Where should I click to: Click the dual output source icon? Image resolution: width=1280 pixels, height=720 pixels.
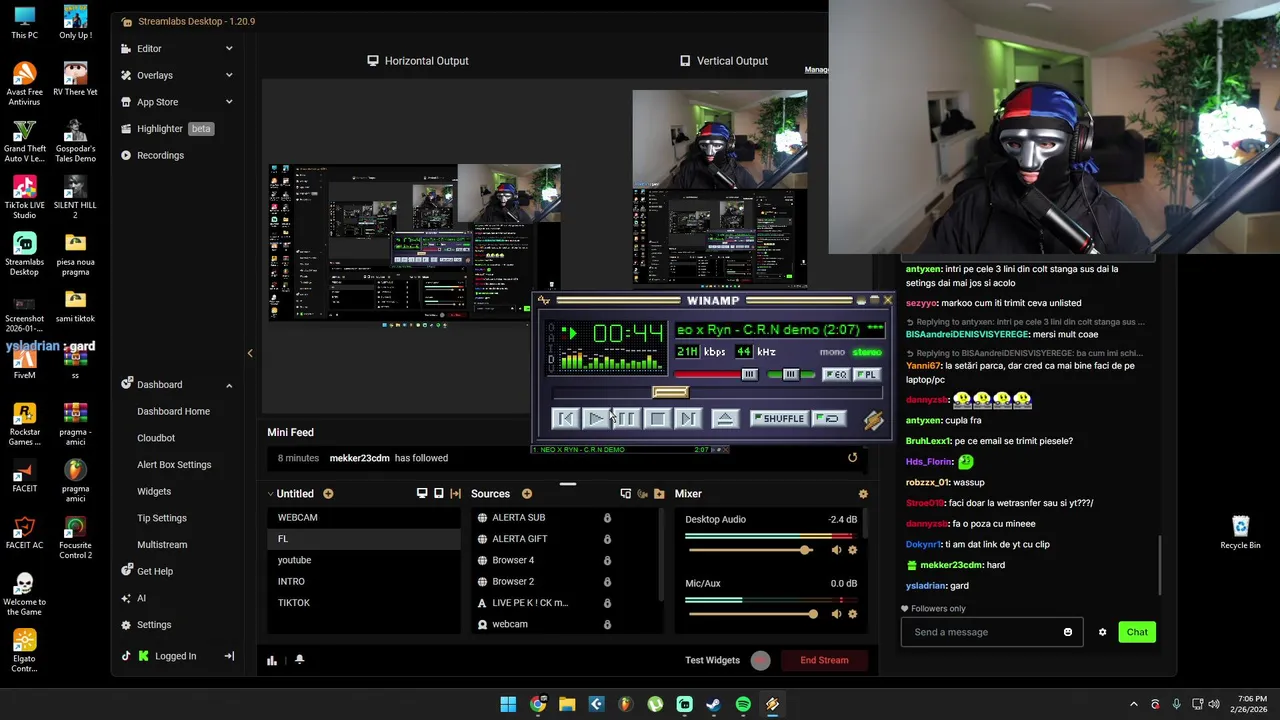point(626,494)
